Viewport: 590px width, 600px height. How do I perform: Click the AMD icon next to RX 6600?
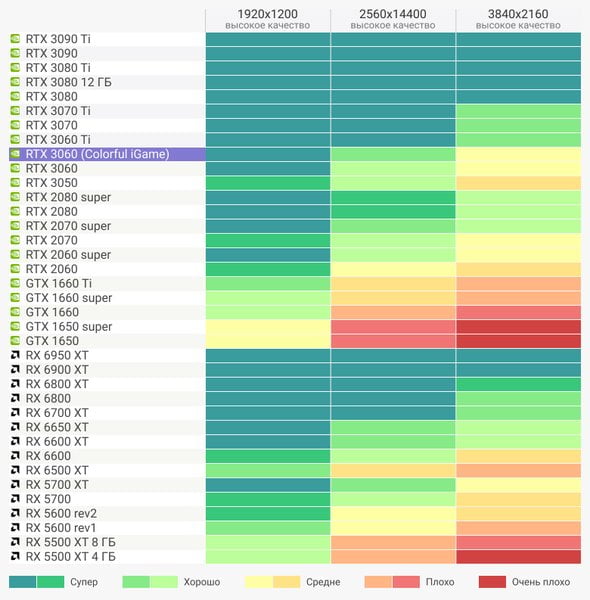[15, 456]
